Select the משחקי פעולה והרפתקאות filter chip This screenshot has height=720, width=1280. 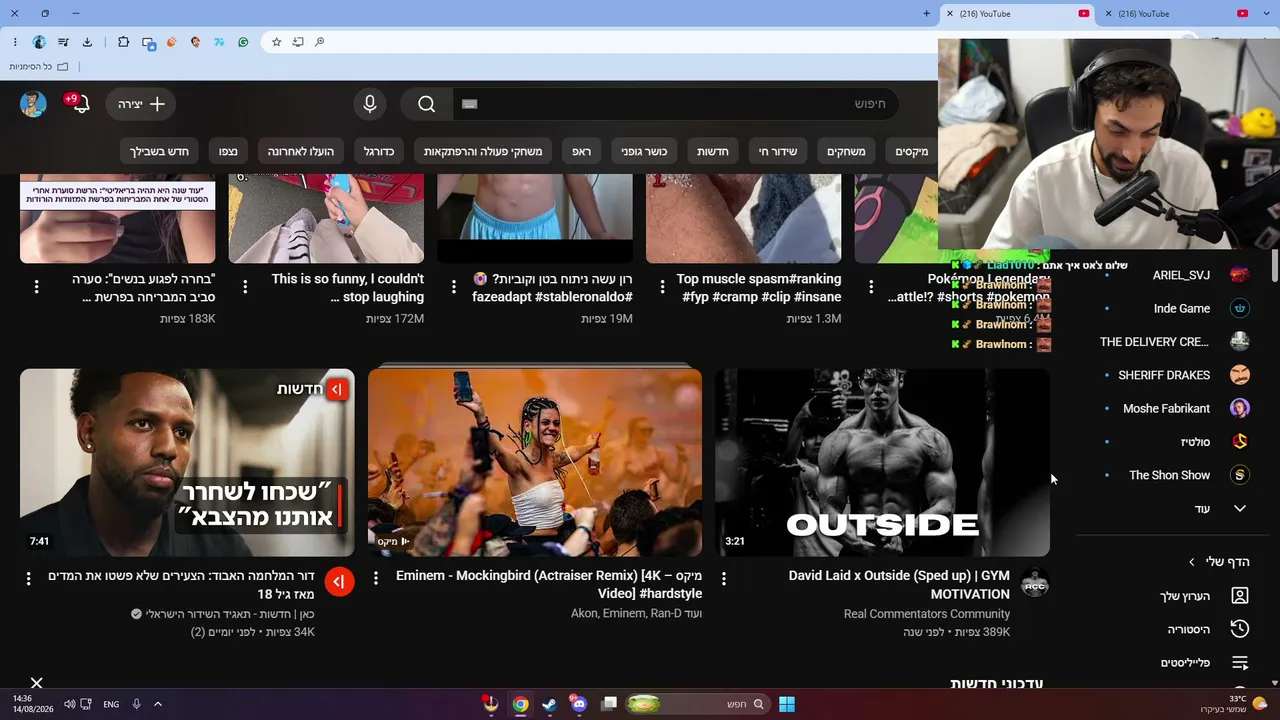pos(483,152)
